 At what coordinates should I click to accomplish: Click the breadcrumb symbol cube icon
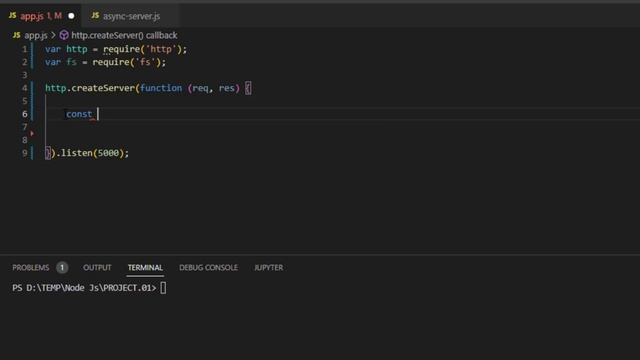tap(64, 35)
